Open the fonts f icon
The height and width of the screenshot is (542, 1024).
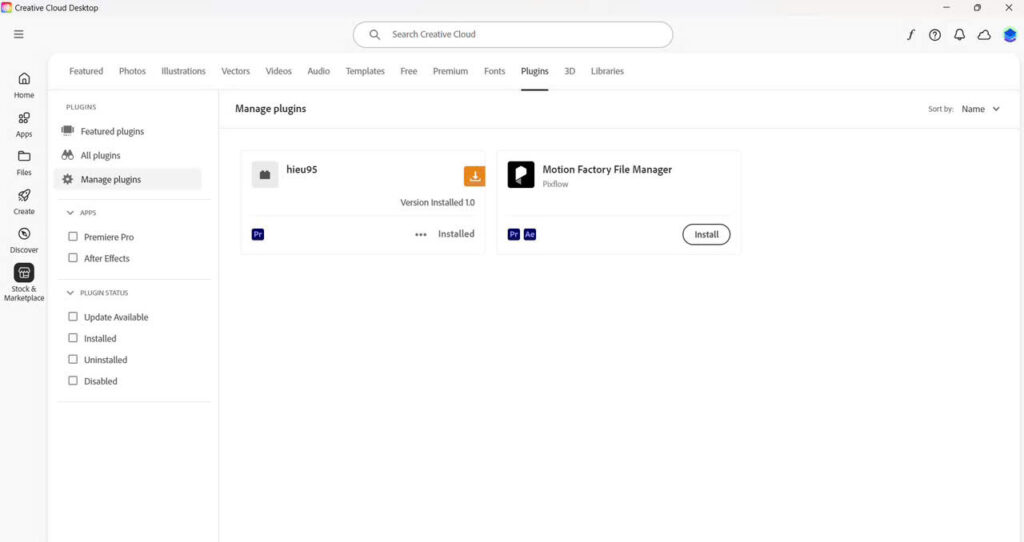(x=910, y=35)
